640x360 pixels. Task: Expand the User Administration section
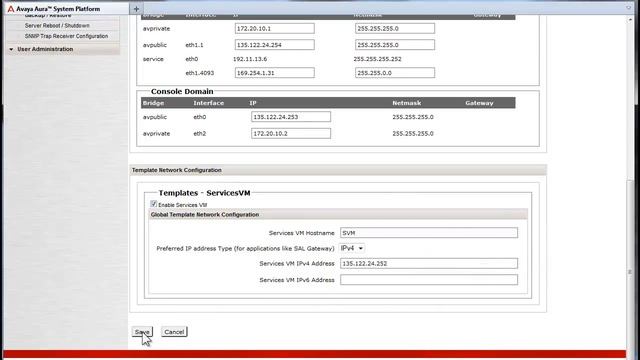coord(45,49)
